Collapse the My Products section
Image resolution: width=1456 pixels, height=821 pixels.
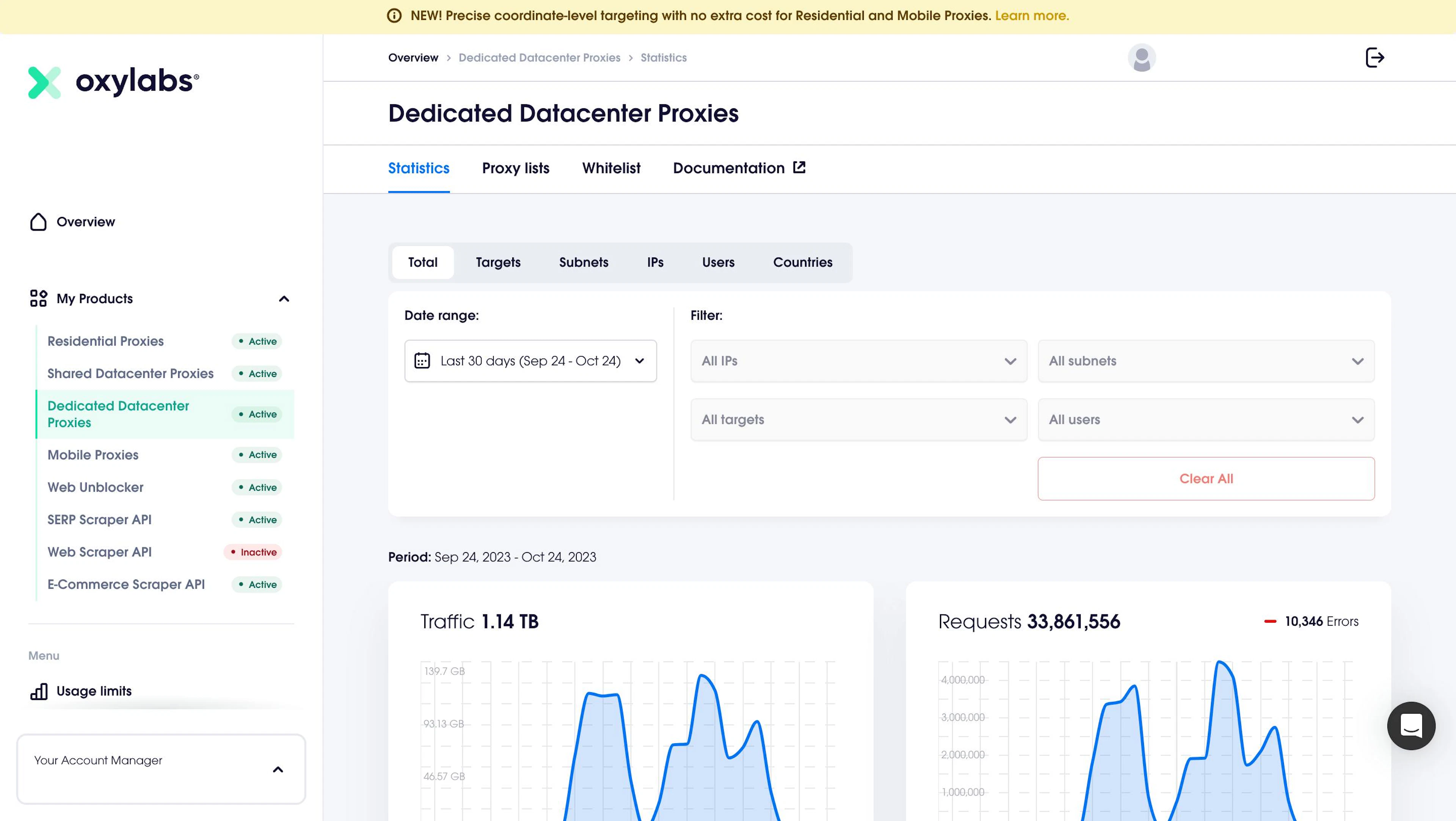(x=284, y=298)
